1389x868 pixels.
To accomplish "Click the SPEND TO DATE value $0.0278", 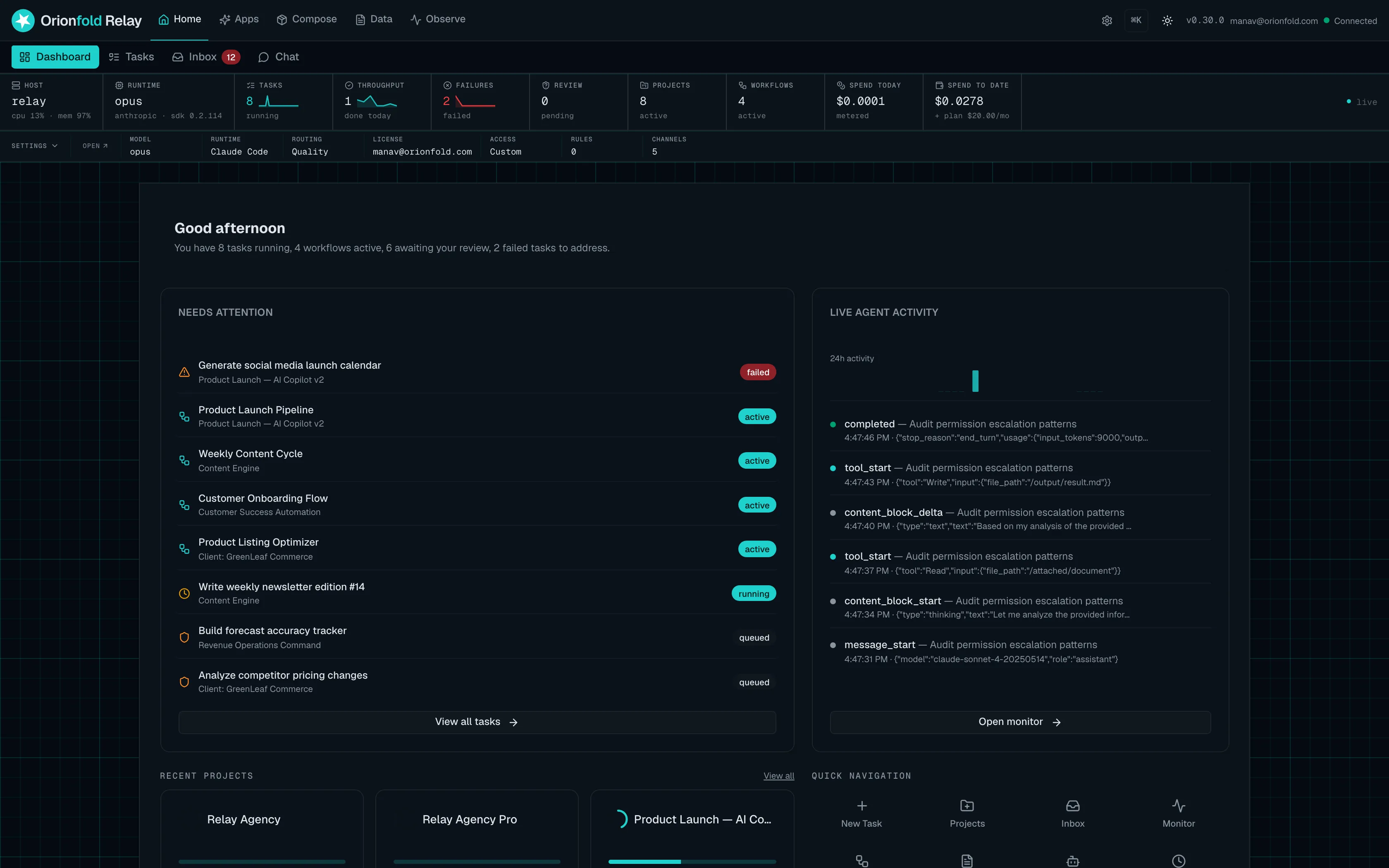I will pos(959,101).
